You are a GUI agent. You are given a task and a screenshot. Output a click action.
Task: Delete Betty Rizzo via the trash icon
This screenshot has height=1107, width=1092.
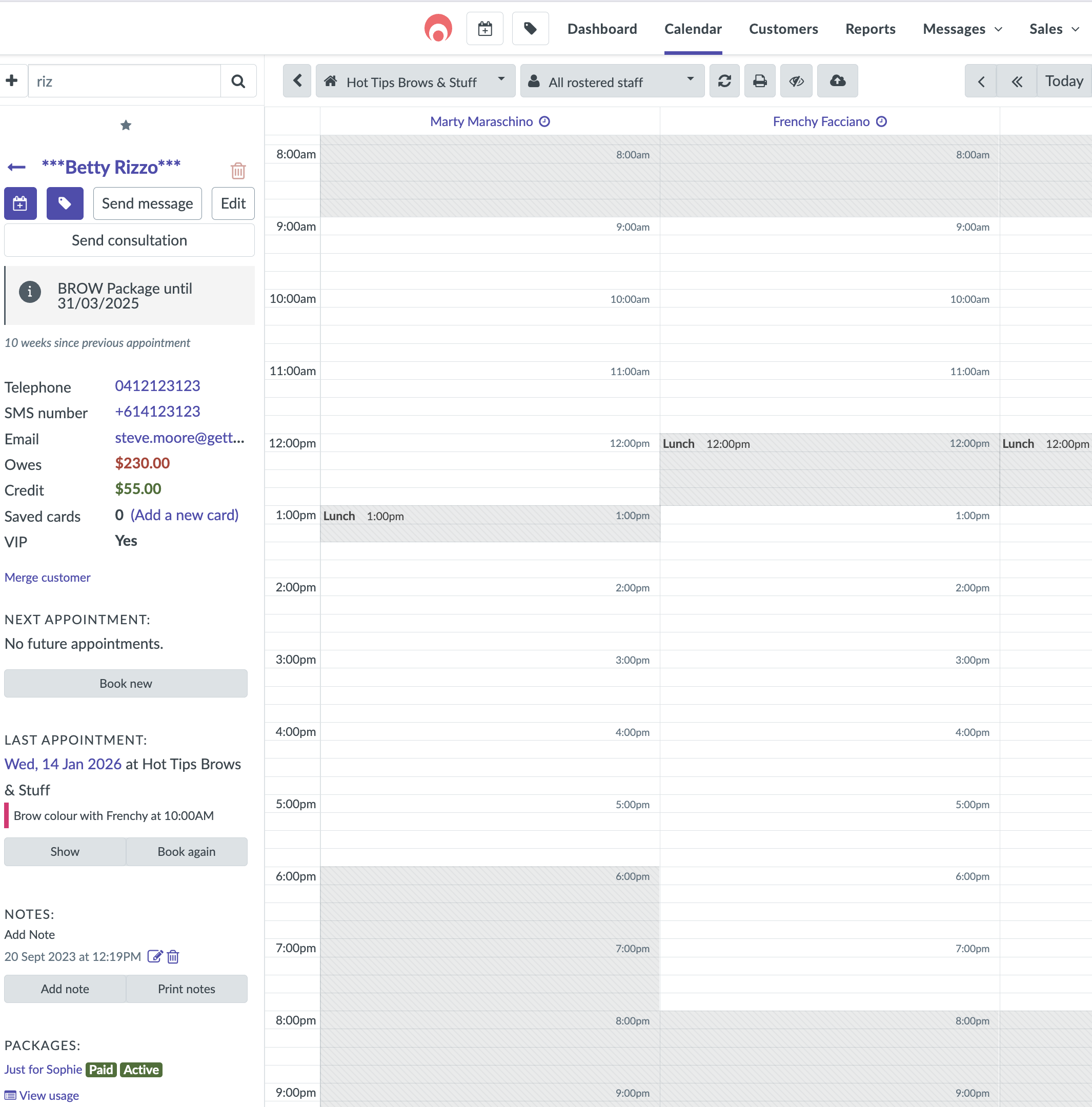[237, 170]
